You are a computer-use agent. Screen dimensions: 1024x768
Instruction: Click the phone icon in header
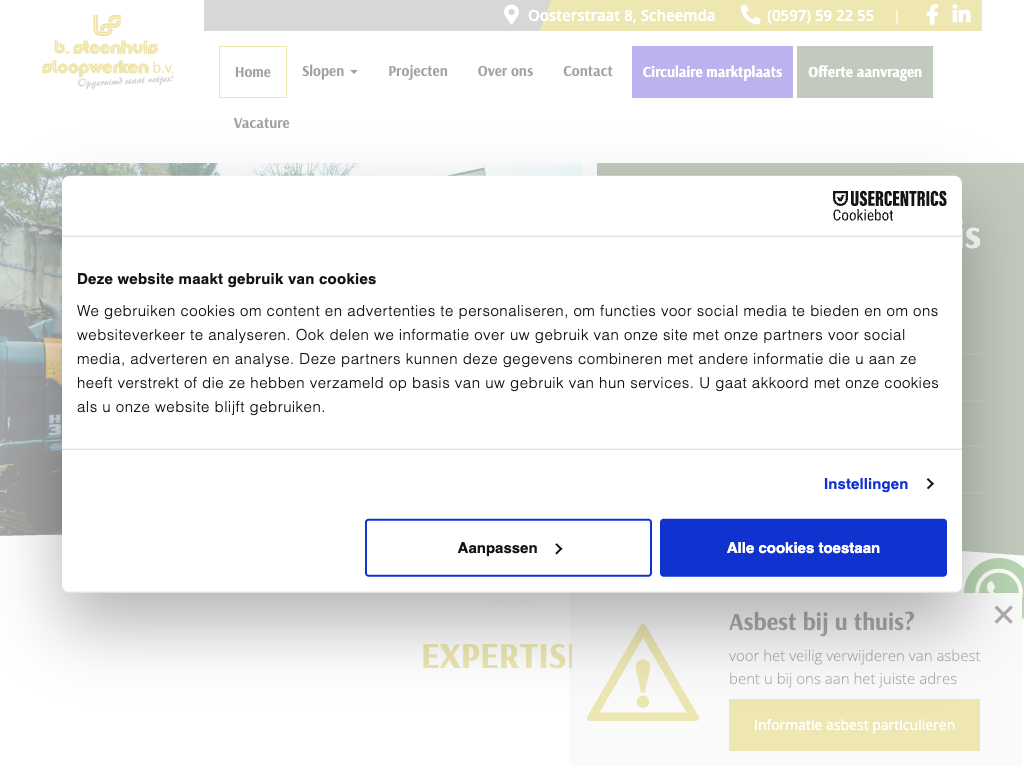[750, 15]
